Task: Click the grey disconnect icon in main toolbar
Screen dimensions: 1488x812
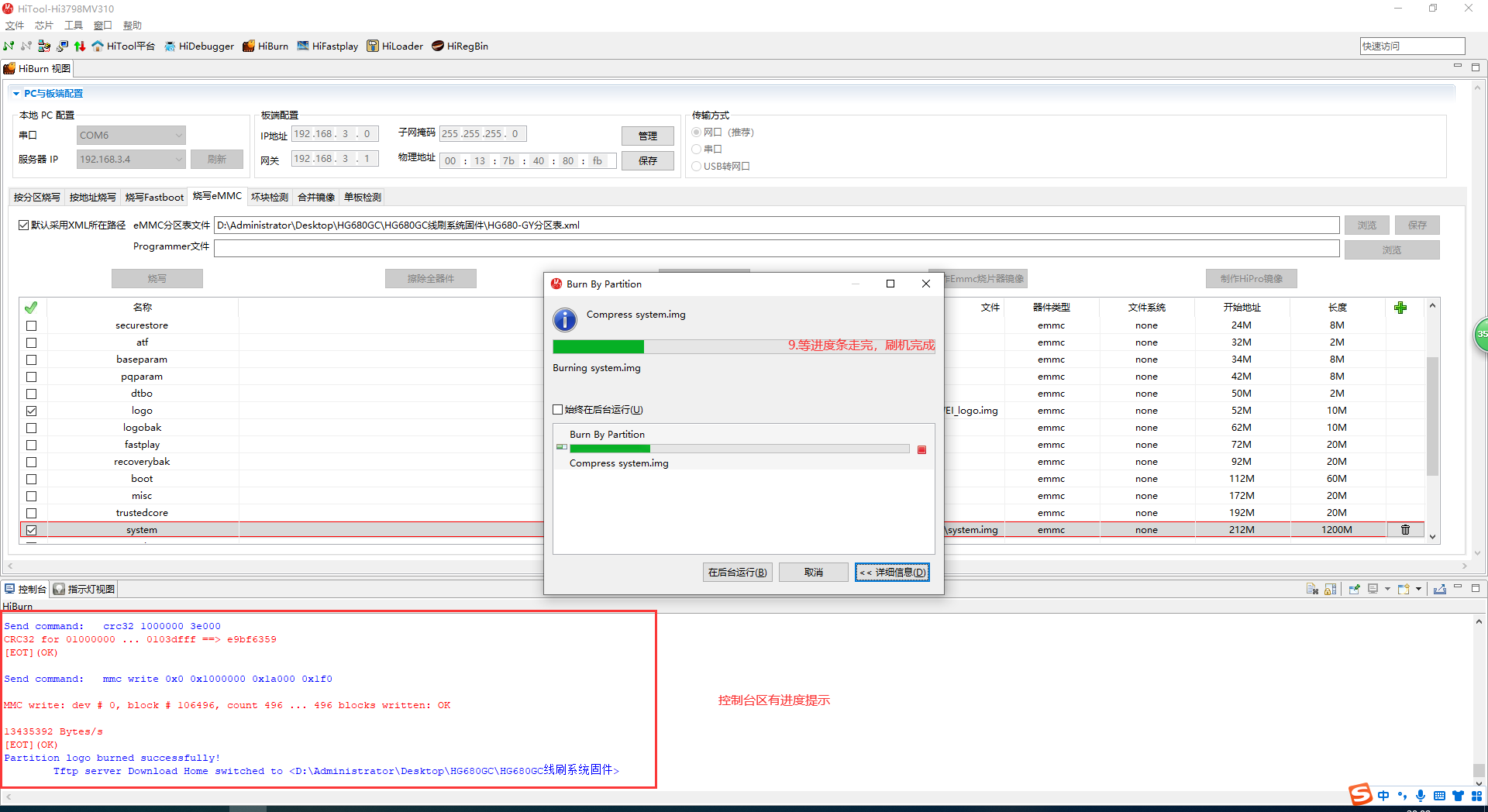Action: pyautogui.click(x=26, y=46)
